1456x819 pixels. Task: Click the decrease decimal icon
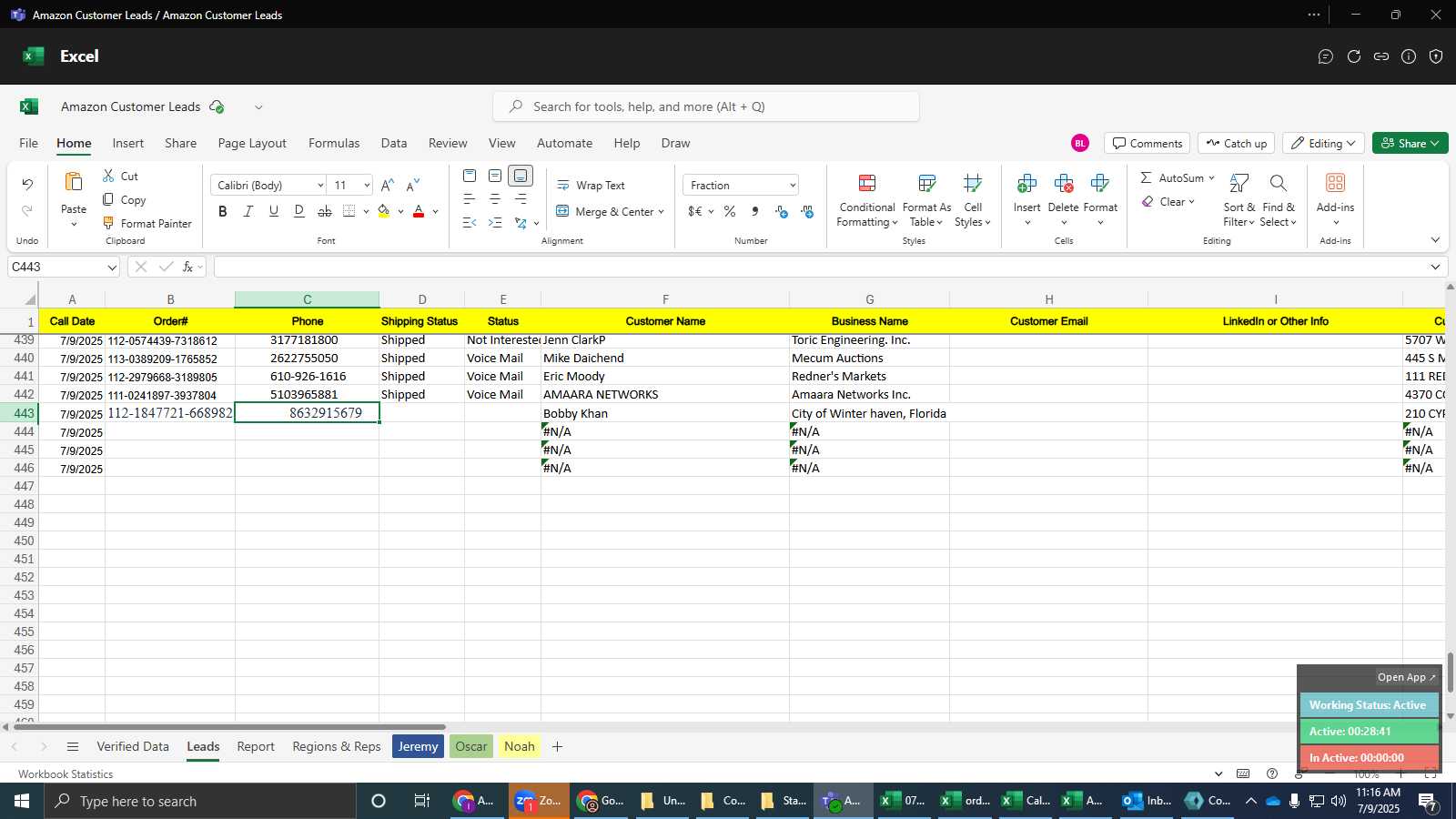click(807, 211)
